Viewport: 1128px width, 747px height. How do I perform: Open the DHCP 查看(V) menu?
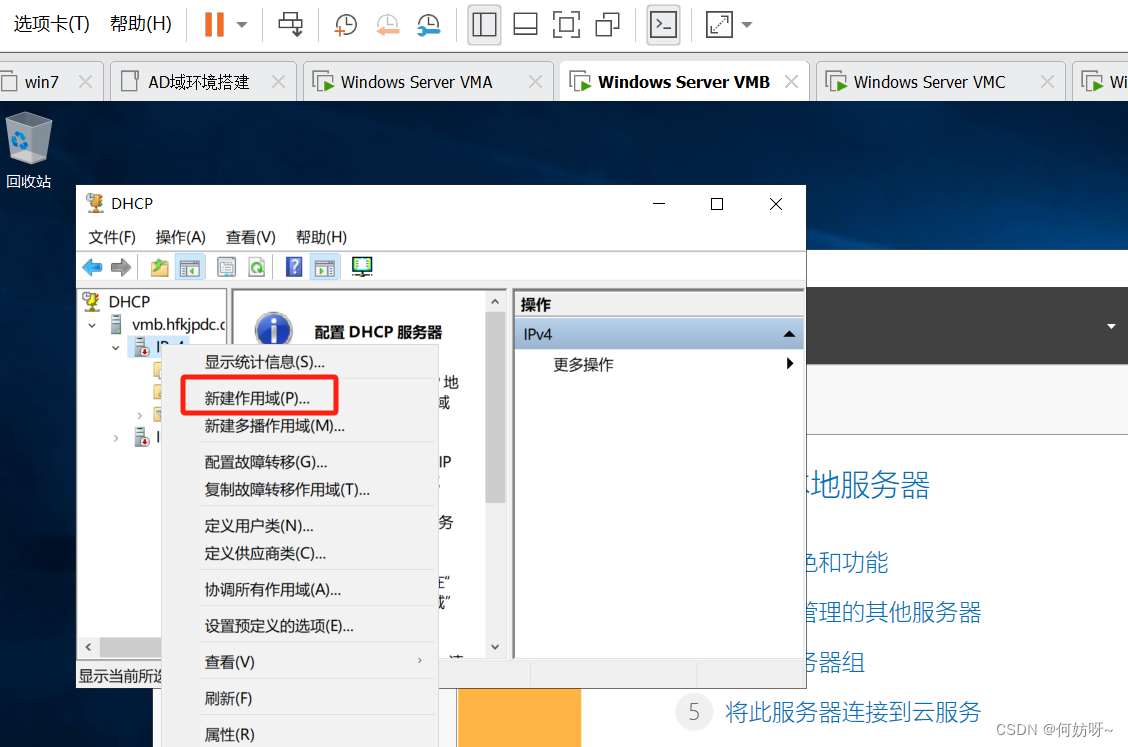click(250, 237)
